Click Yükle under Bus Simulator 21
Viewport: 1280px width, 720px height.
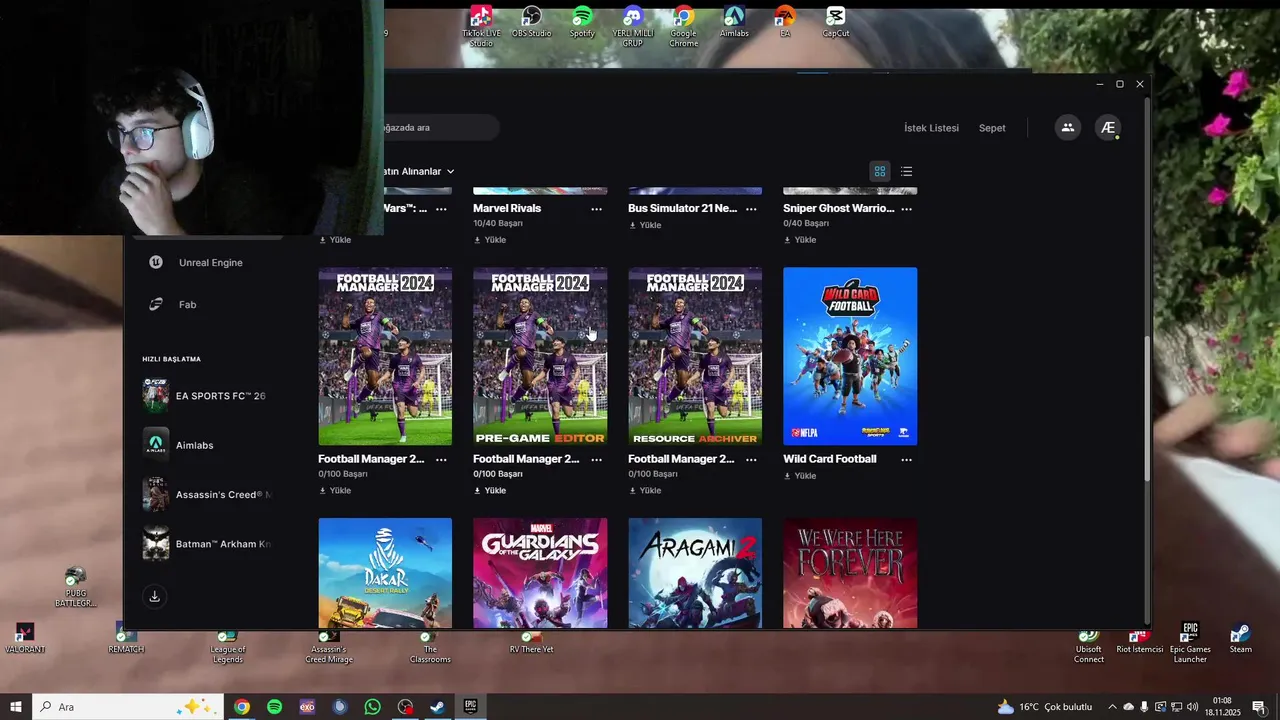click(645, 225)
